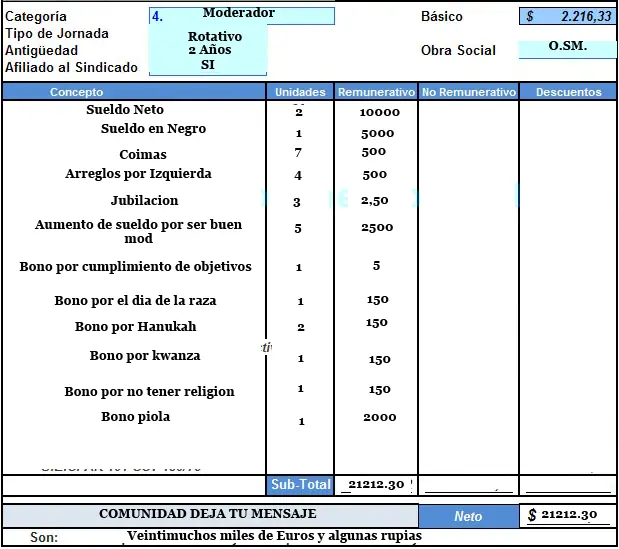
Task: Select the 'Concepto' column header
Action: point(134,92)
